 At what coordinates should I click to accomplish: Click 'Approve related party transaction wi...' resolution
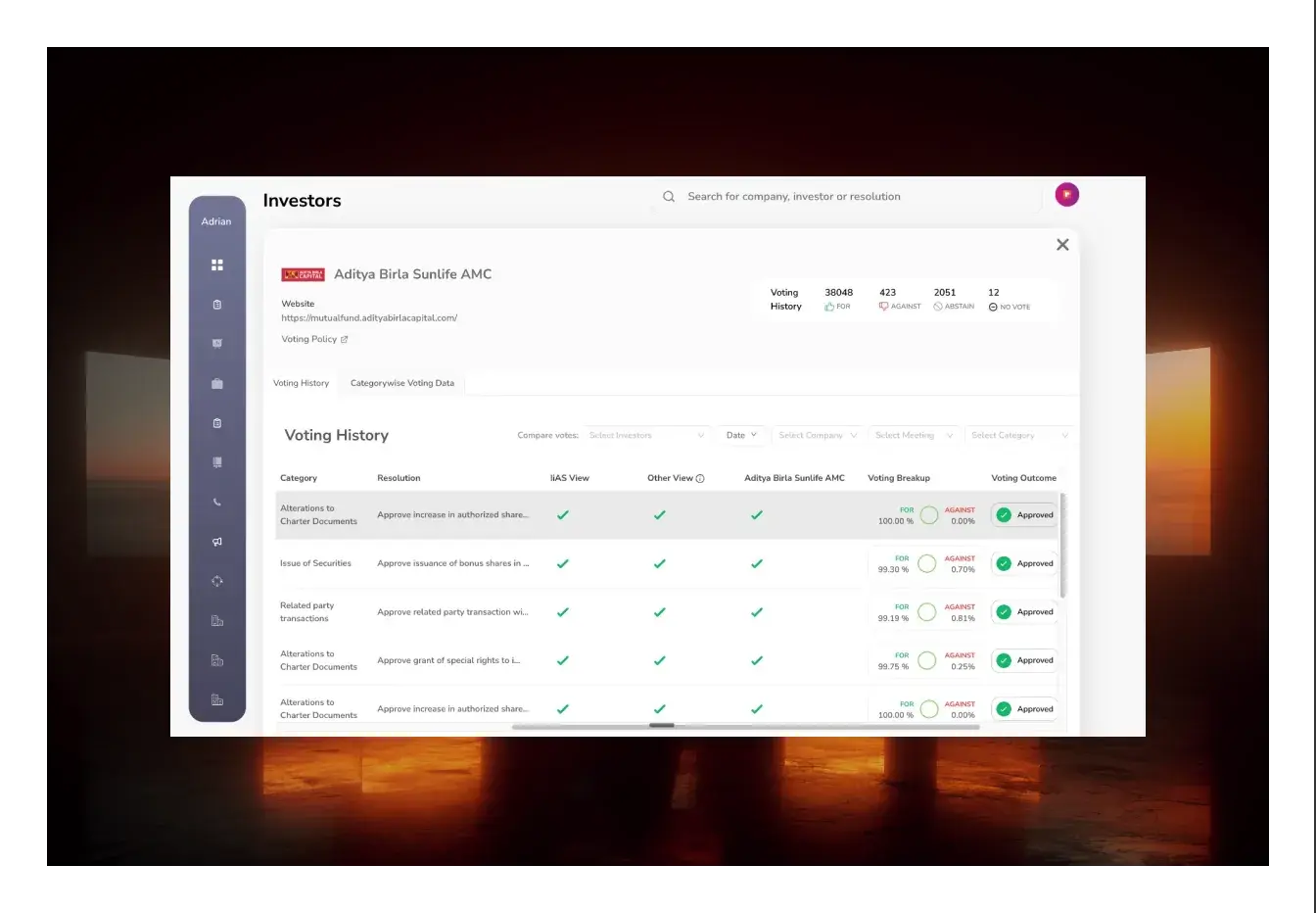[x=452, y=612]
